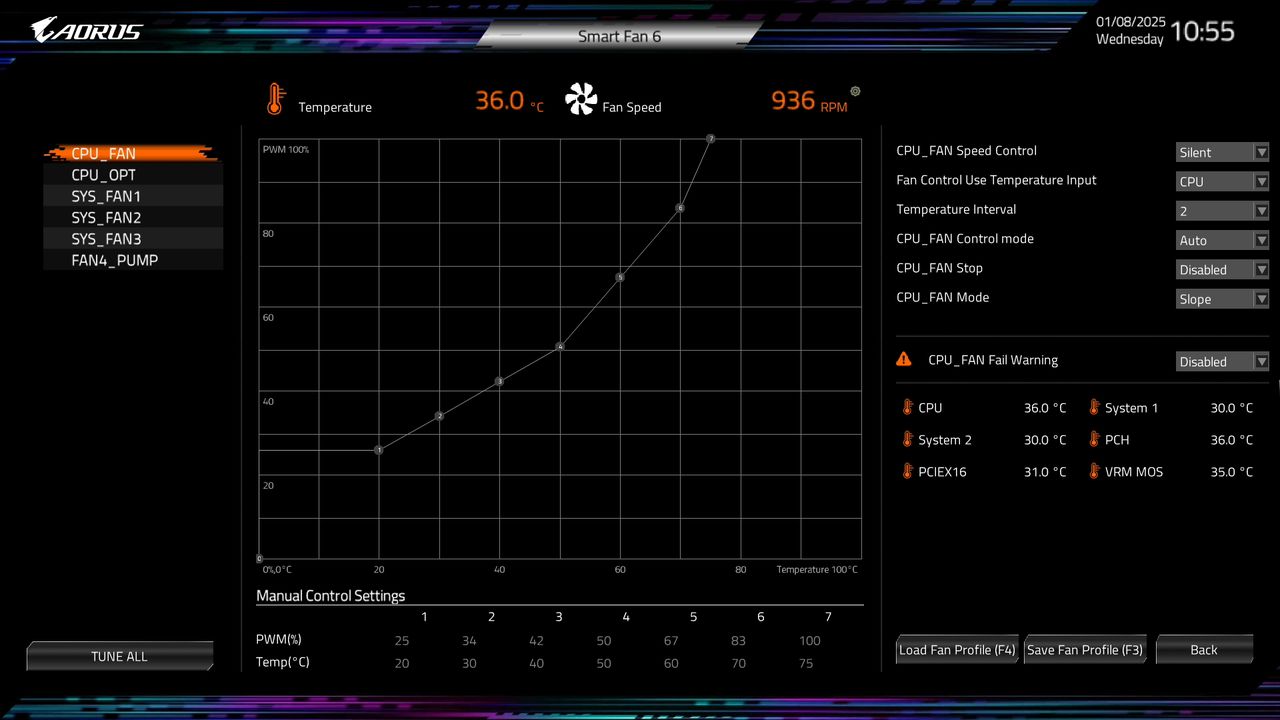Viewport: 1280px width, 720px height.
Task: Click the date 01/08/2025 Wednesday
Action: [1131, 30]
